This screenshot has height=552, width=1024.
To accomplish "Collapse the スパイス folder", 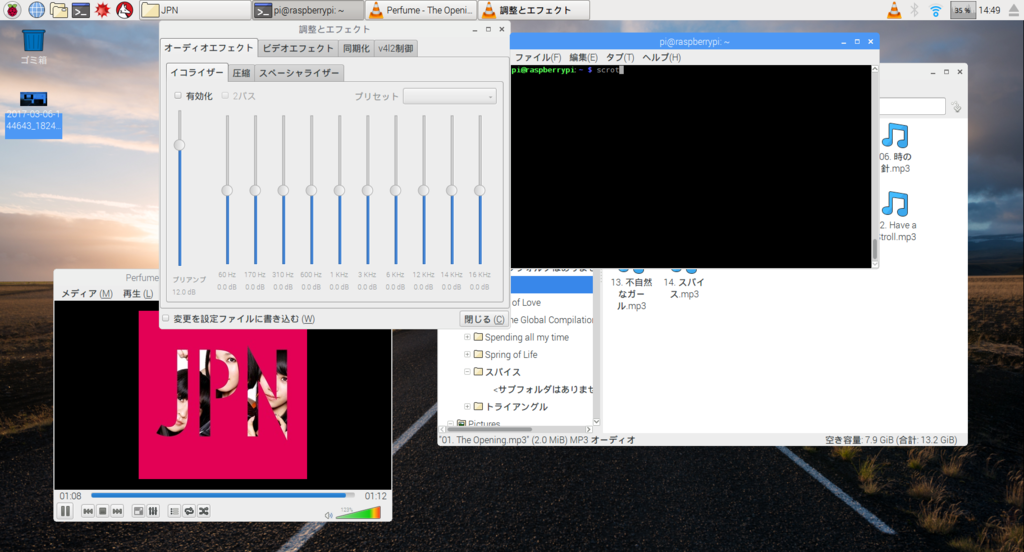I will coord(467,372).
